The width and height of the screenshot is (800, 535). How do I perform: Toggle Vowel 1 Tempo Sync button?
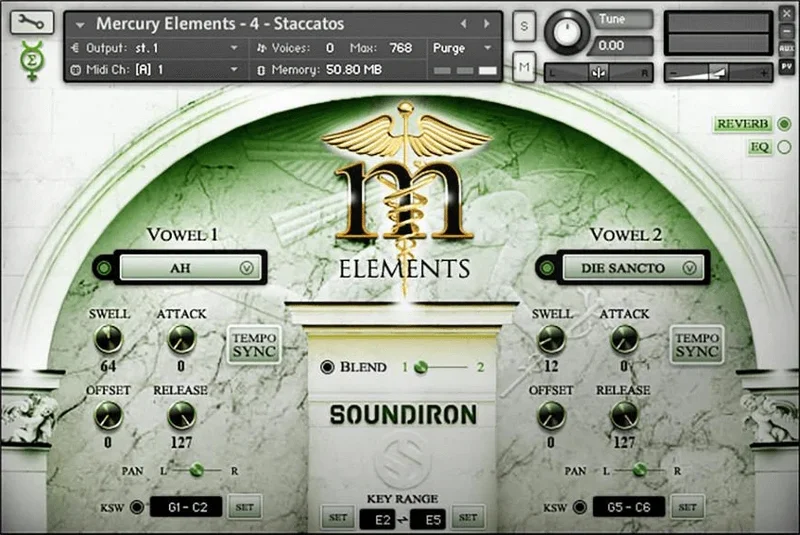tap(254, 345)
